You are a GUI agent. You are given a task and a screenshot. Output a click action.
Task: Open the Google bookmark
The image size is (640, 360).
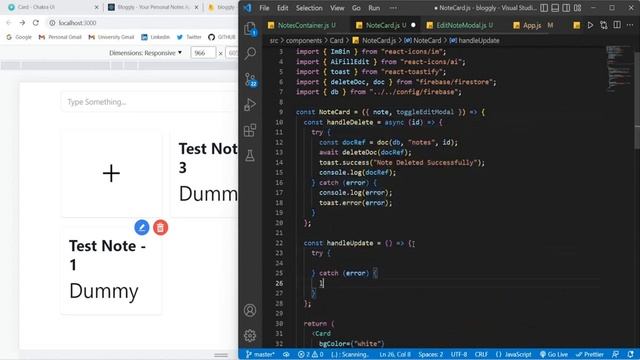(19, 37)
